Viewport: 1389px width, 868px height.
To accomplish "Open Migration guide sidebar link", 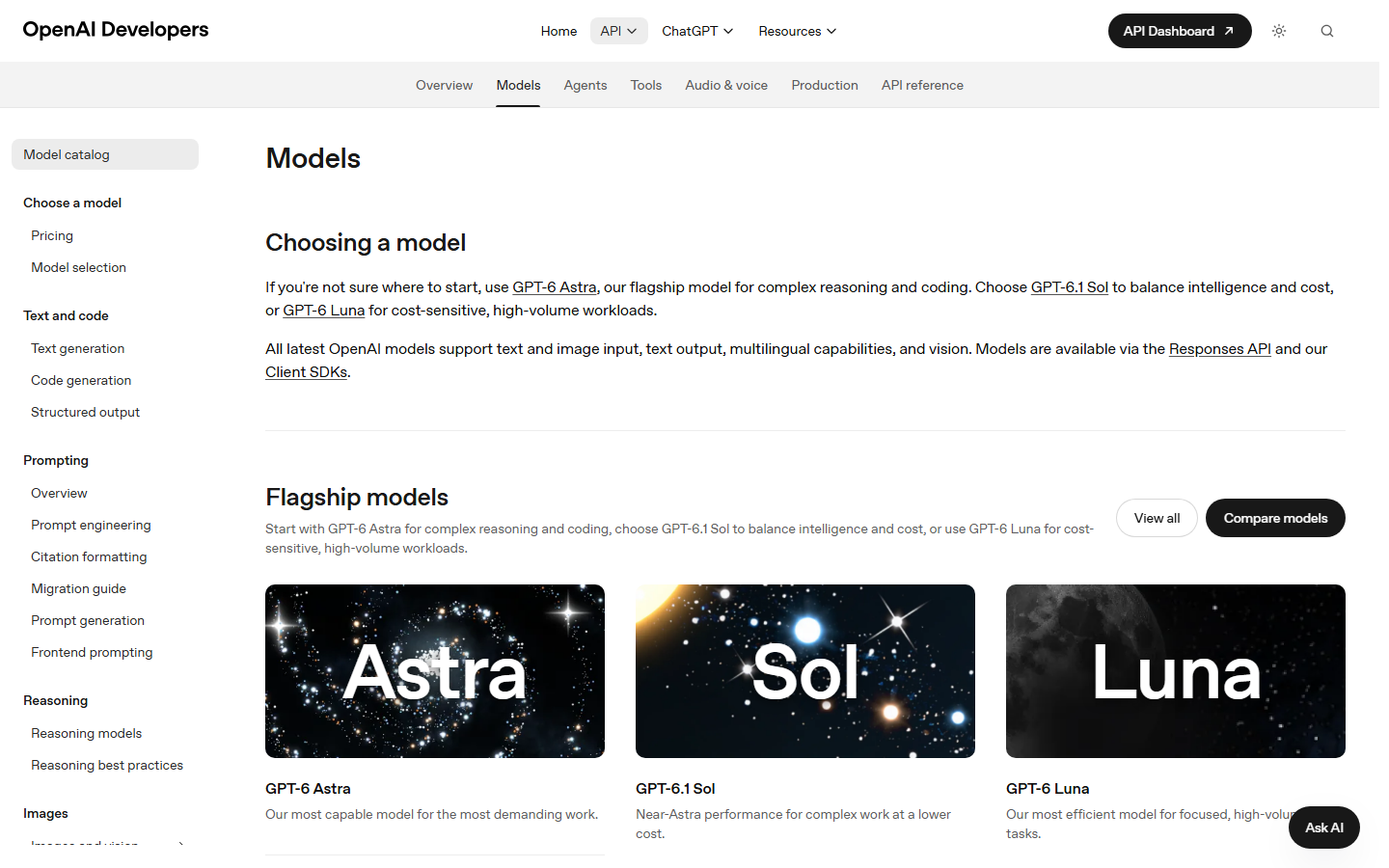I will click(78, 588).
